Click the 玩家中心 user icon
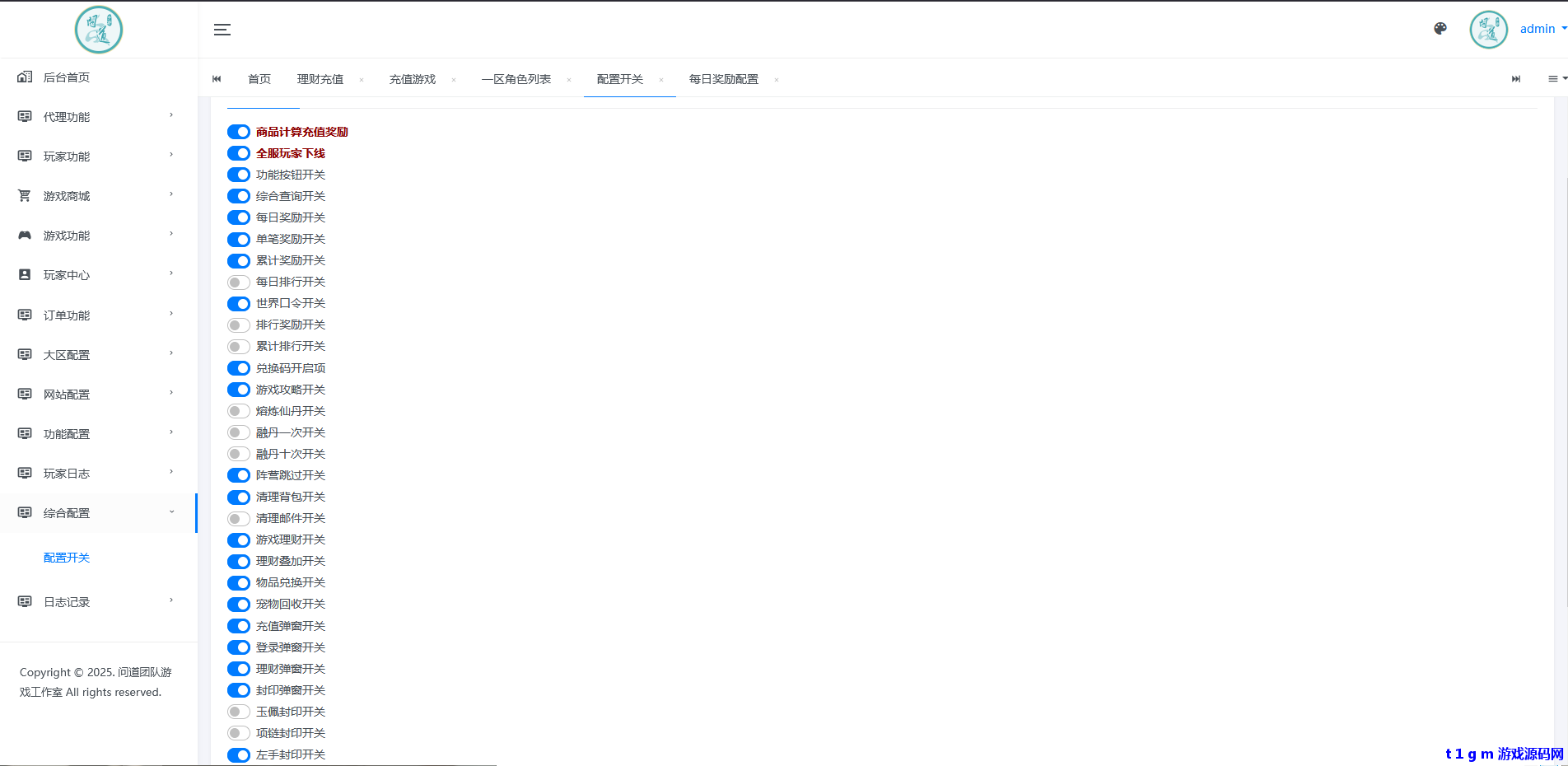Image resolution: width=1568 pixels, height=766 pixels. (24, 274)
